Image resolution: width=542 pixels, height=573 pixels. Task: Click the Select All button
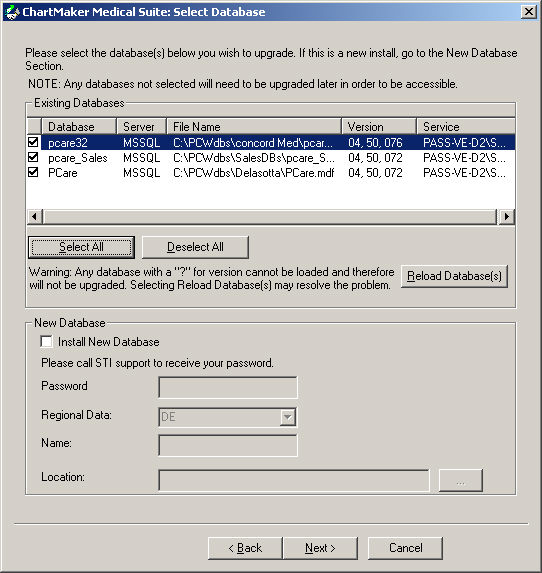[x=82, y=247]
